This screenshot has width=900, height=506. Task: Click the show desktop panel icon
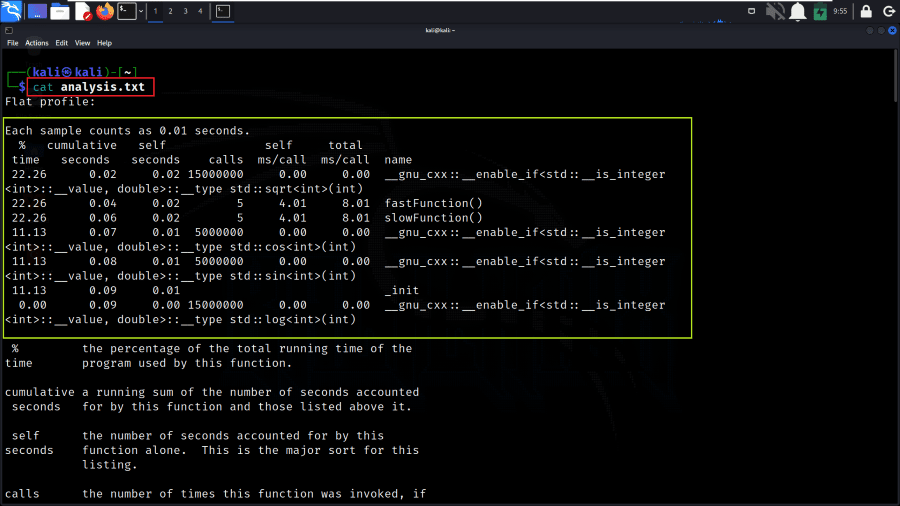pyautogui.click(x=37, y=11)
